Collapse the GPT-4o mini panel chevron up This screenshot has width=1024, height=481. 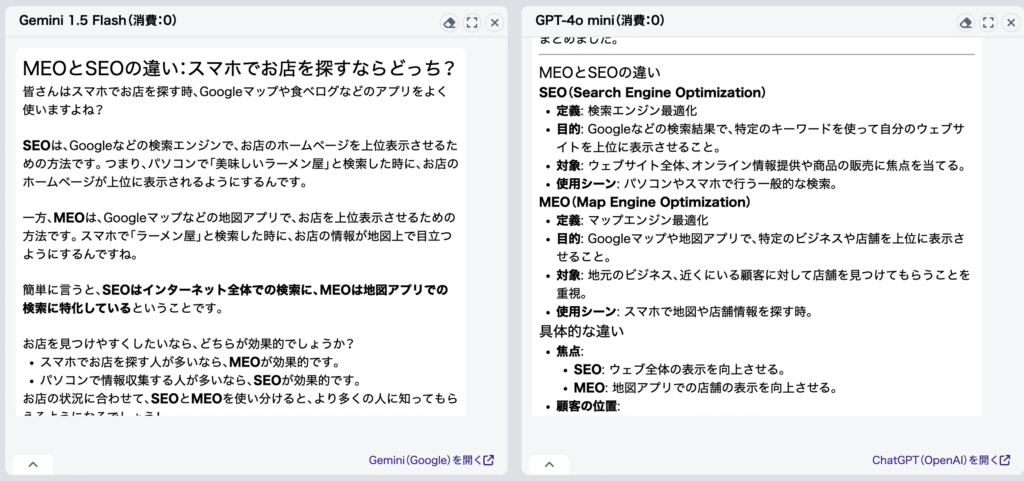549,465
